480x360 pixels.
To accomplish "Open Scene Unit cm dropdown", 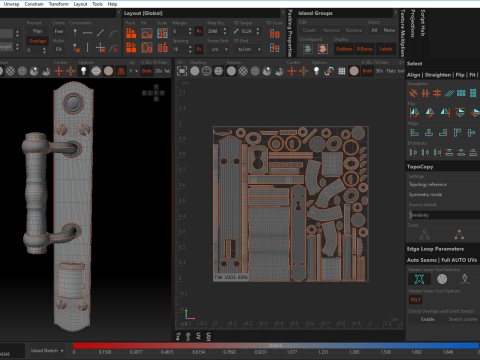I will (x=218, y=49).
